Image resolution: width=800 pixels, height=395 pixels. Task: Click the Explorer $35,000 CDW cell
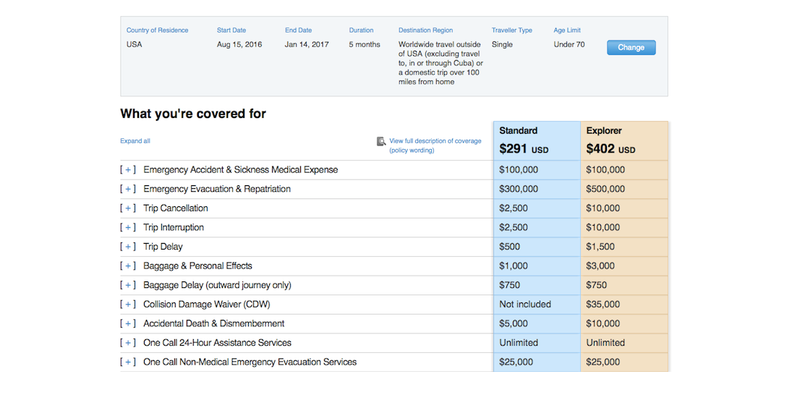pos(624,304)
